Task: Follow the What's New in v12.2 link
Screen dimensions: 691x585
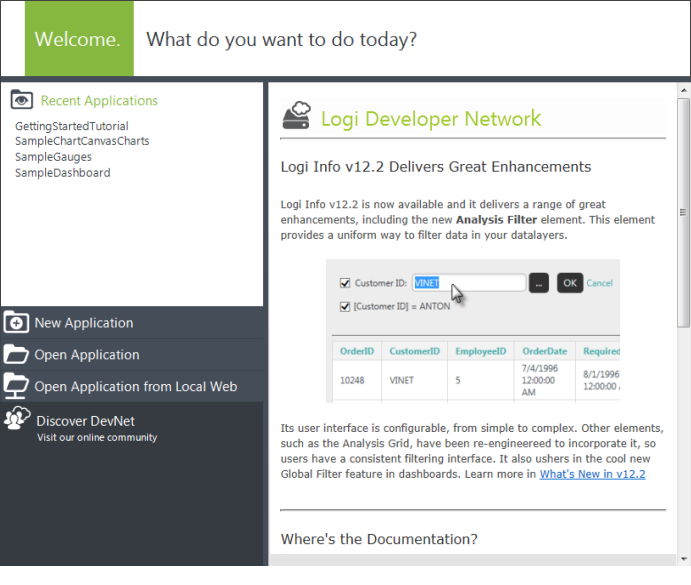Action: point(592,474)
